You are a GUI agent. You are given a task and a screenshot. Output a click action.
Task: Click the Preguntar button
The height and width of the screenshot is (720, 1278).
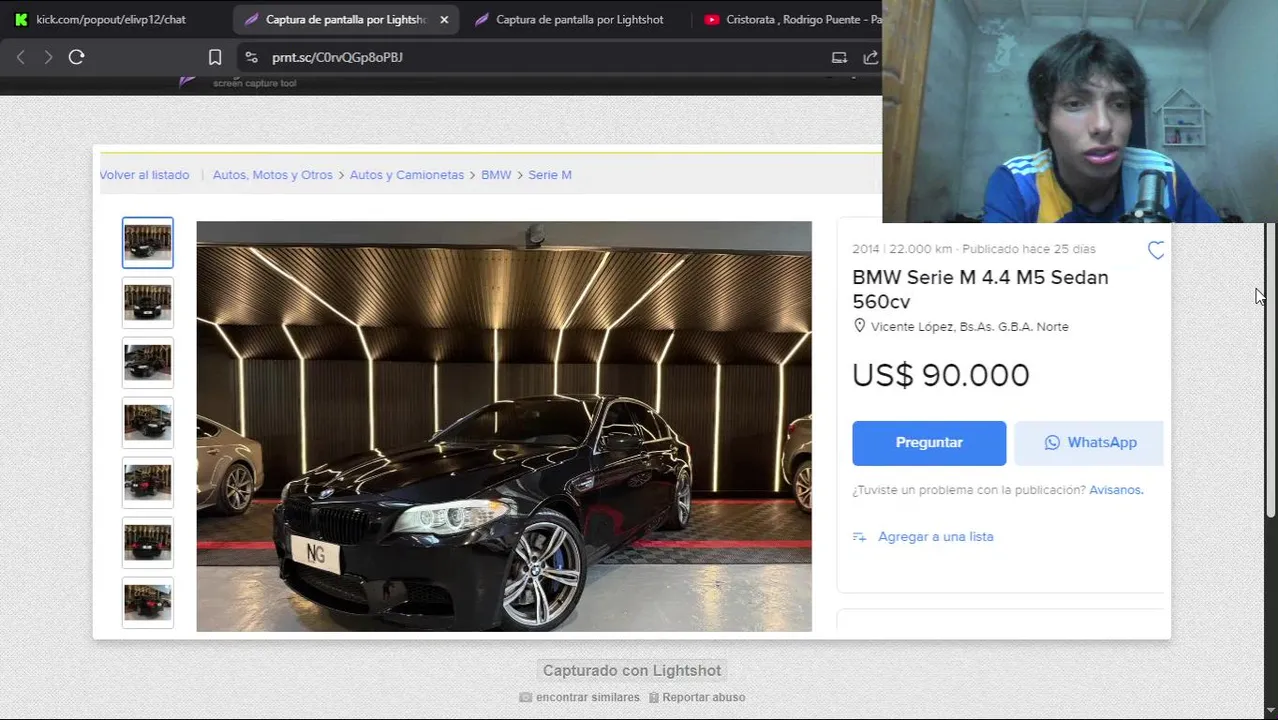click(929, 443)
